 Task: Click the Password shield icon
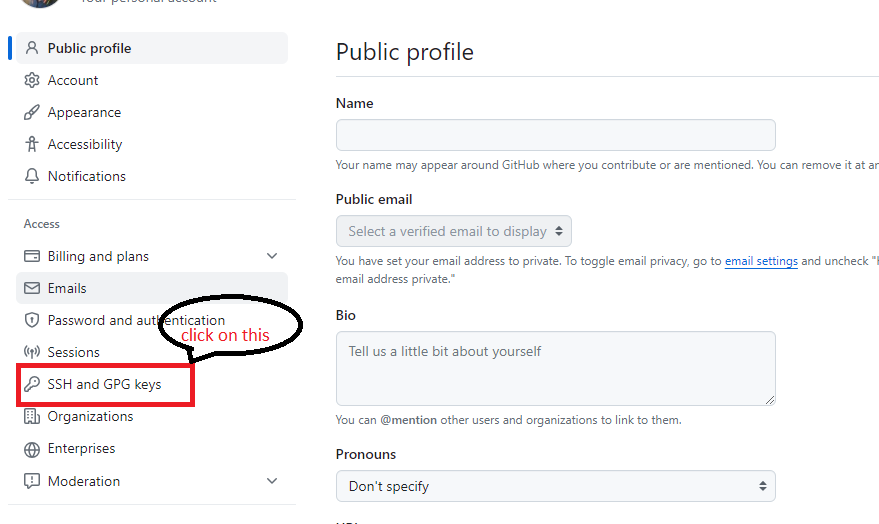tap(32, 320)
